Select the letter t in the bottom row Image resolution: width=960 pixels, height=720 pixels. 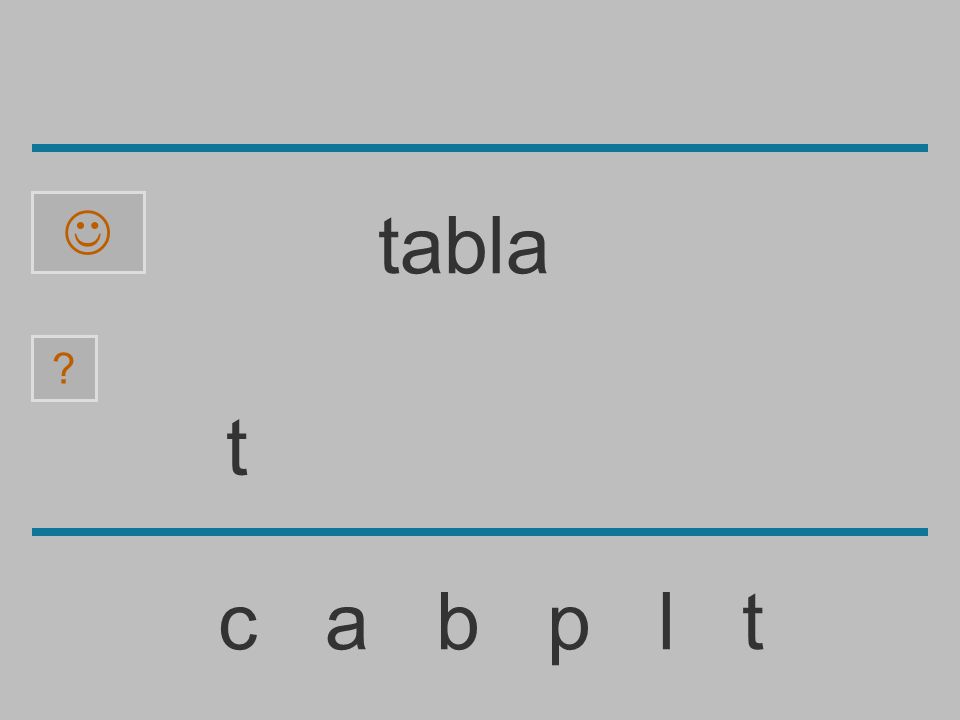(753, 621)
